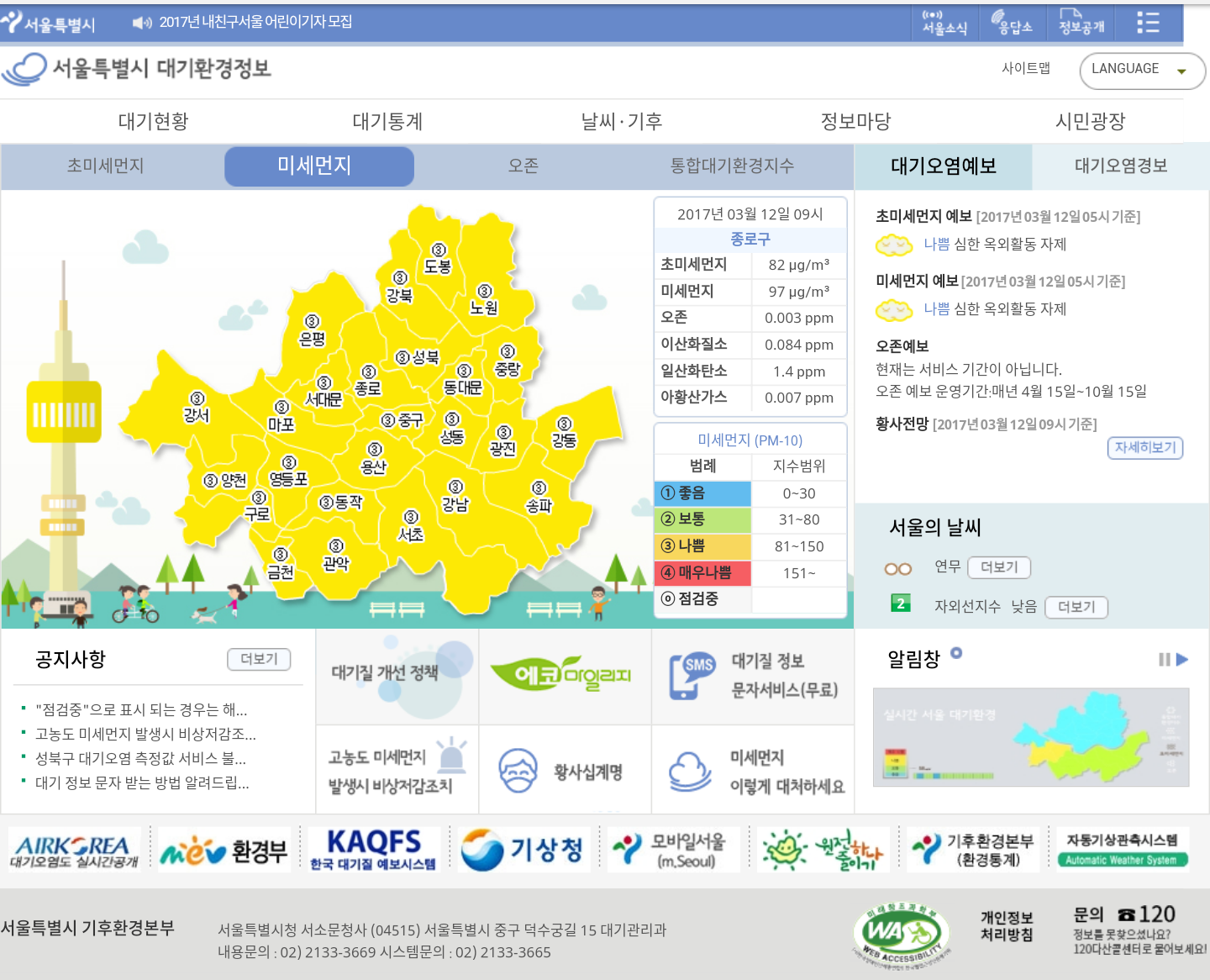This screenshot has height=980, width=1210.
Task: Open the 대기통계 menu
Action: [x=387, y=122]
